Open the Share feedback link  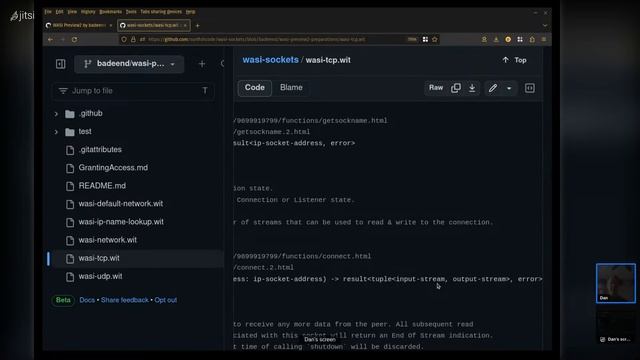(x=124, y=300)
